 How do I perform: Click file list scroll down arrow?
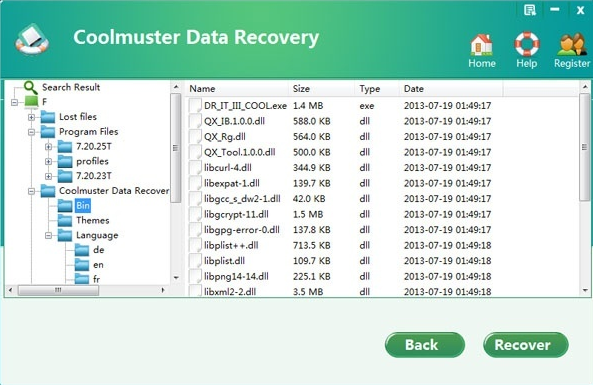click(585, 291)
